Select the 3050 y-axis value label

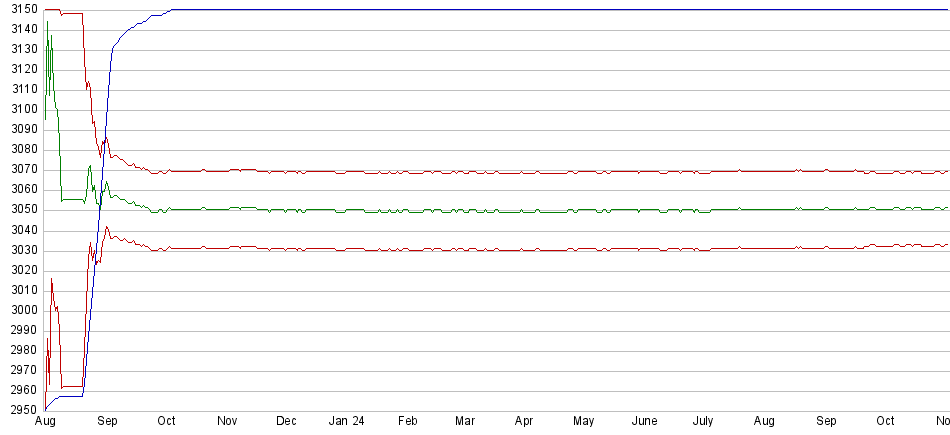(24, 210)
